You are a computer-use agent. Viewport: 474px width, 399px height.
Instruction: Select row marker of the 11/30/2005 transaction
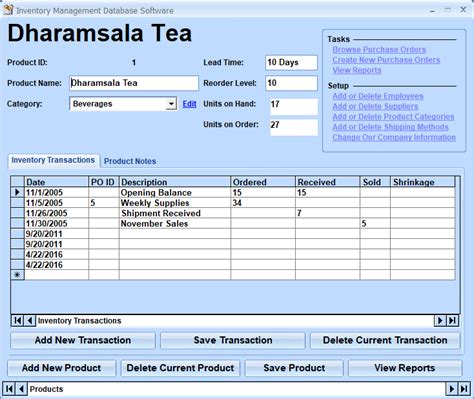[17, 224]
